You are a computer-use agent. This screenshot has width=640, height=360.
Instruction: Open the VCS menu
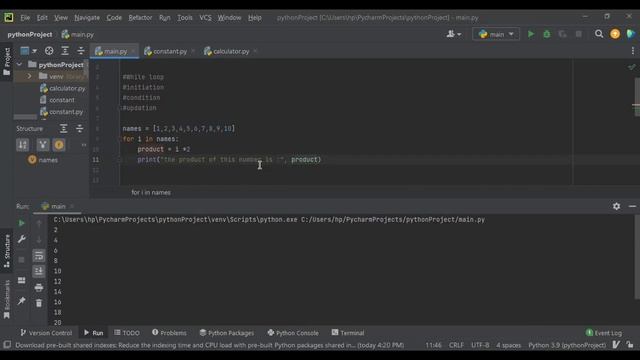coord(205,18)
